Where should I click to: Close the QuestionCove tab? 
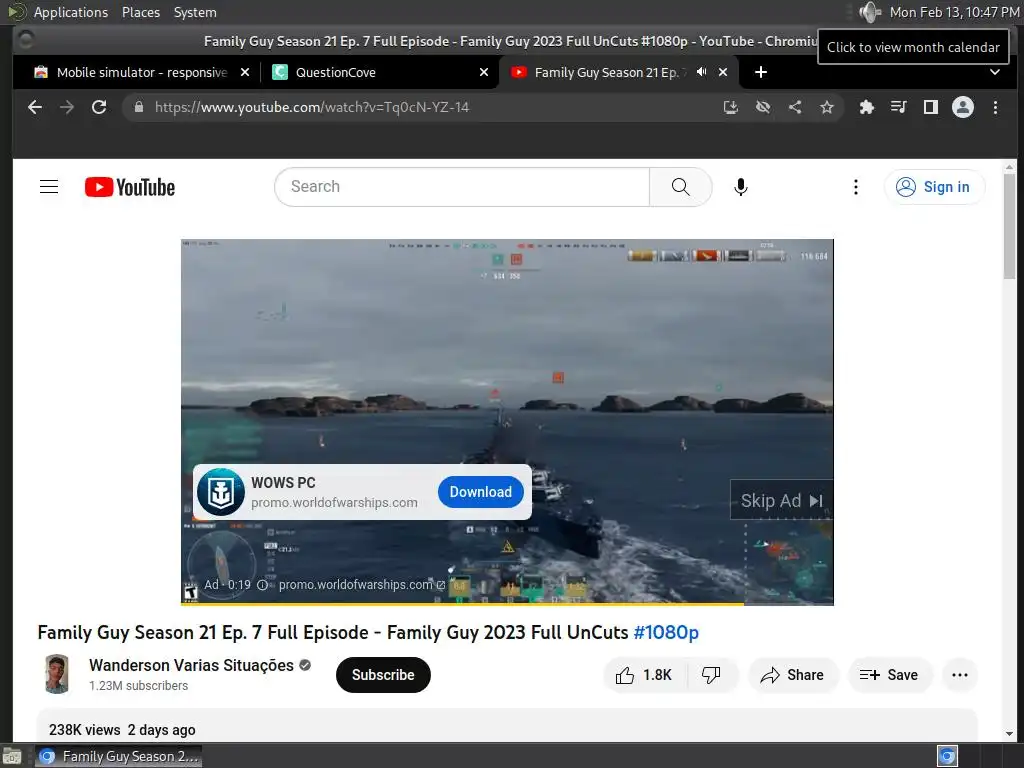[x=484, y=72]
